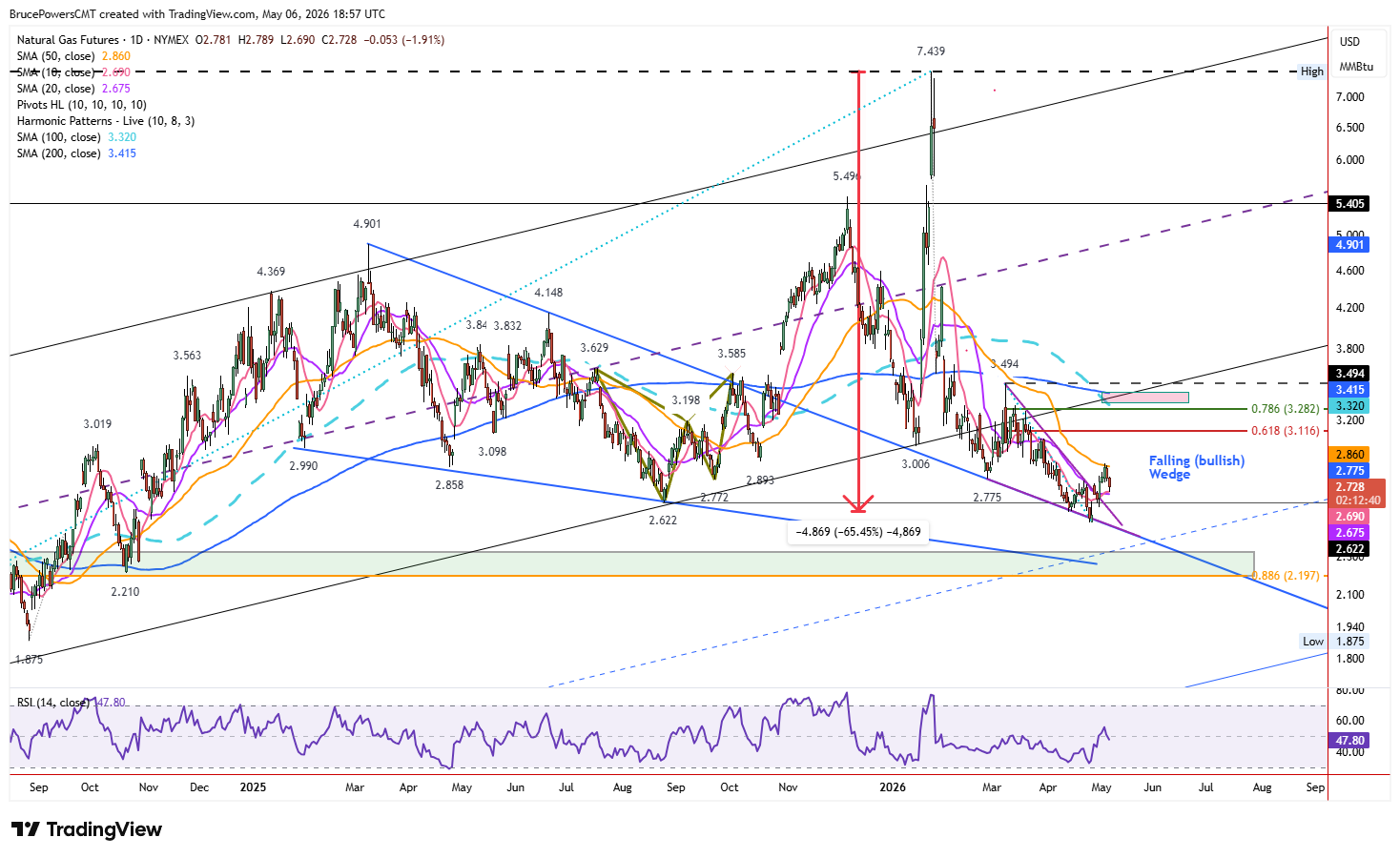Click the 4.901 pivot high label on chart
This screenshot has height=858, width=1400.
pos(367,224)
